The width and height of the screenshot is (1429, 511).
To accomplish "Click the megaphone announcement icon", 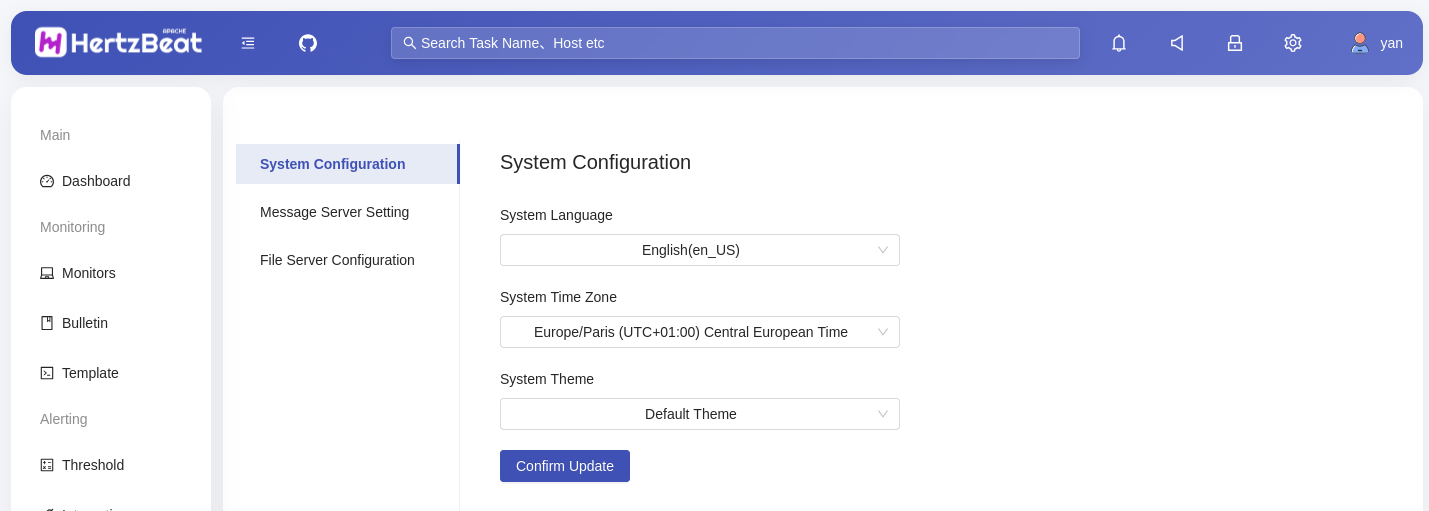I will pyautogui.click(x=1177, y=43).
